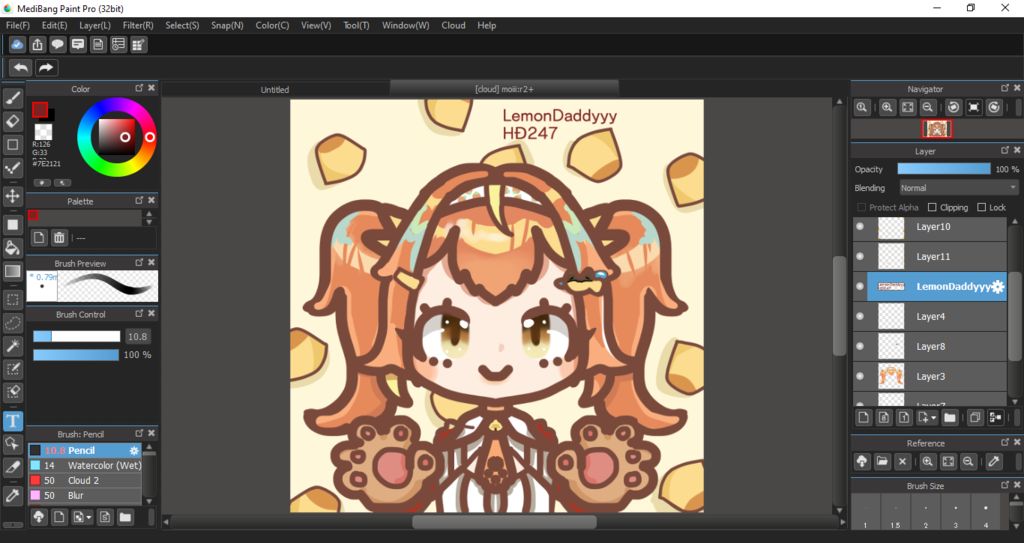Open the Layer(L) menu
Viewport: 1024px width, 543px height.
click(95, 25)
